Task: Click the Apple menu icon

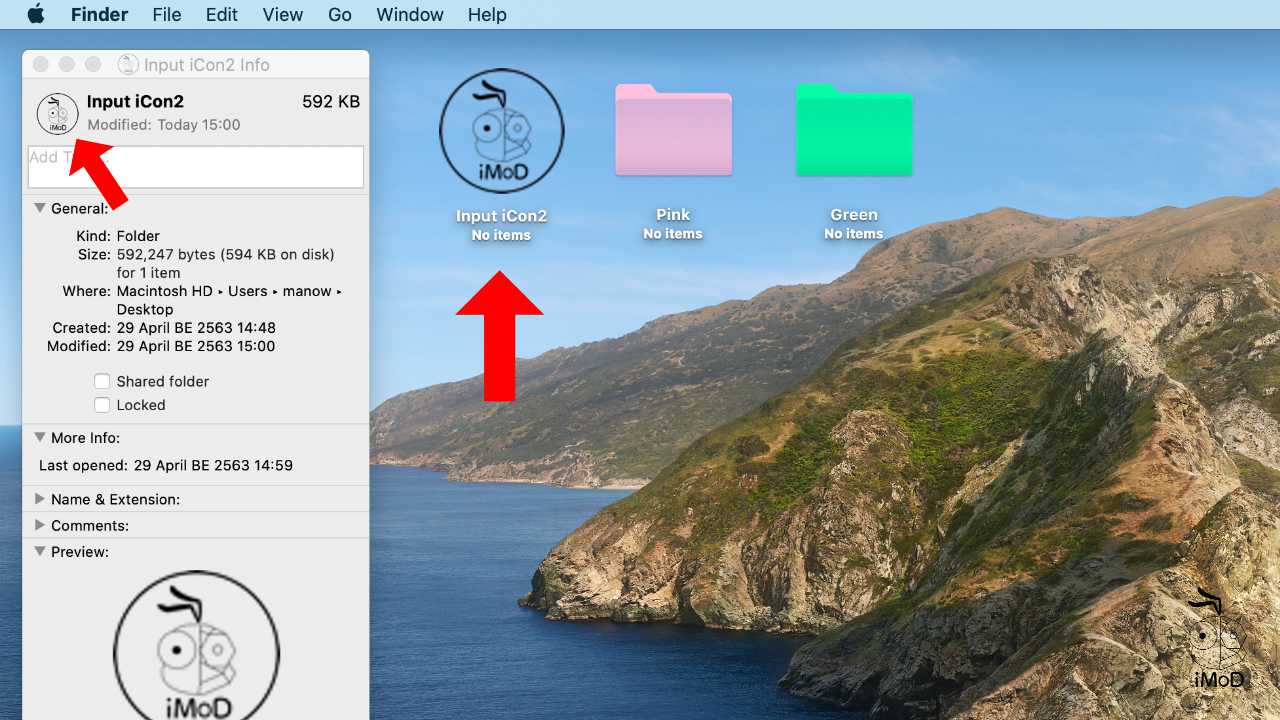Action: [x=36, y=14]
